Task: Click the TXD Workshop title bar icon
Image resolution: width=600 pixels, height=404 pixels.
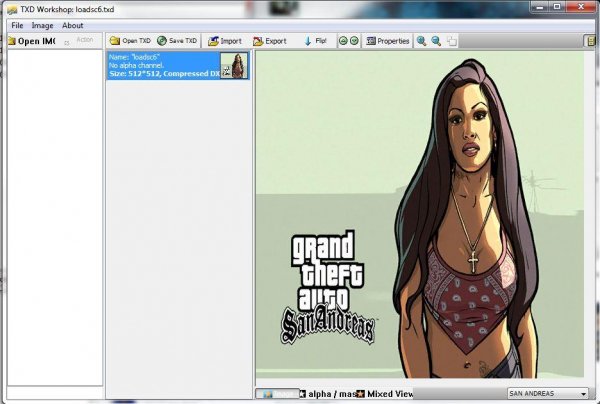Action: click(x=12, y=10)
